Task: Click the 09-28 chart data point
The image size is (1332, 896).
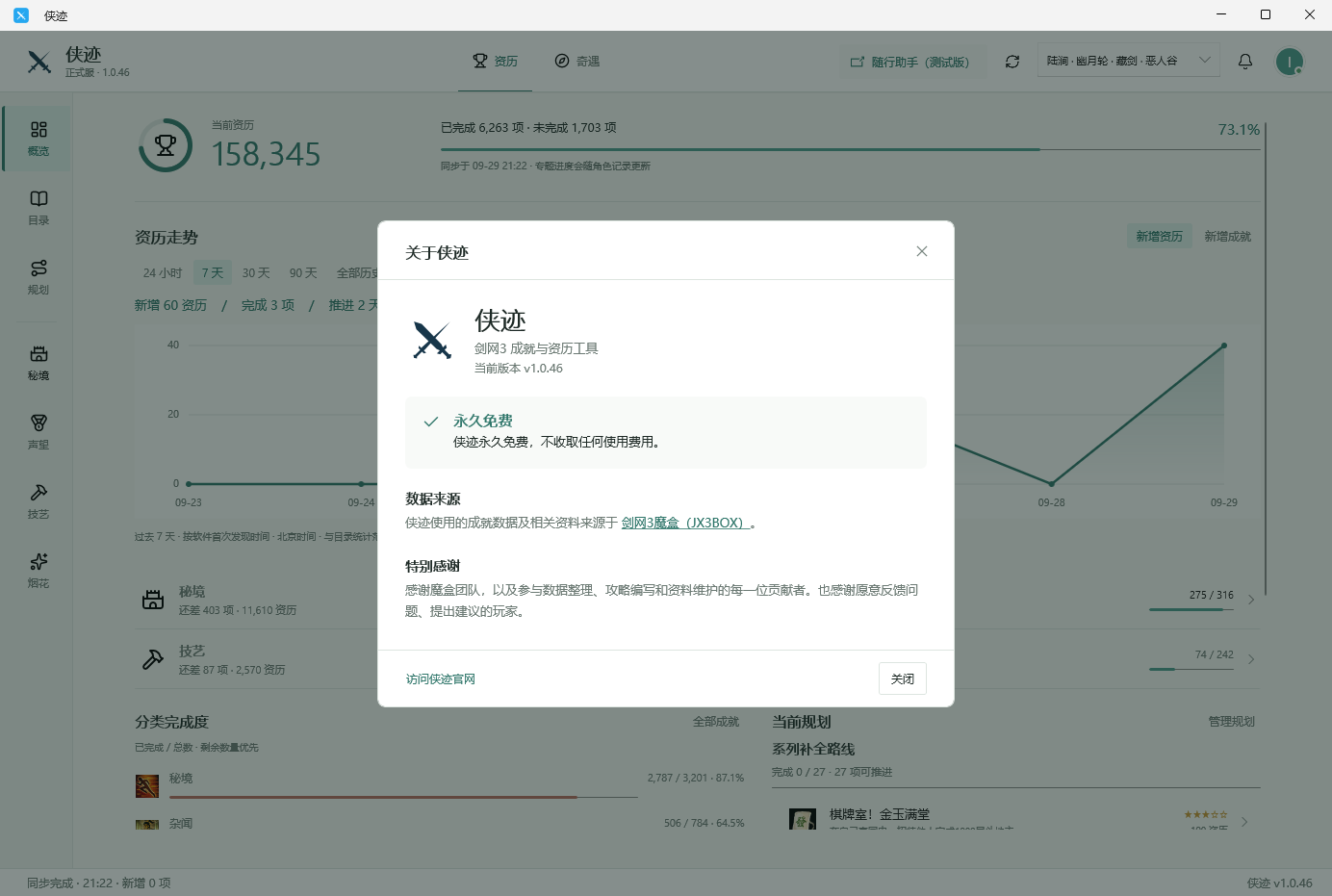Action: pos(1051,483)
